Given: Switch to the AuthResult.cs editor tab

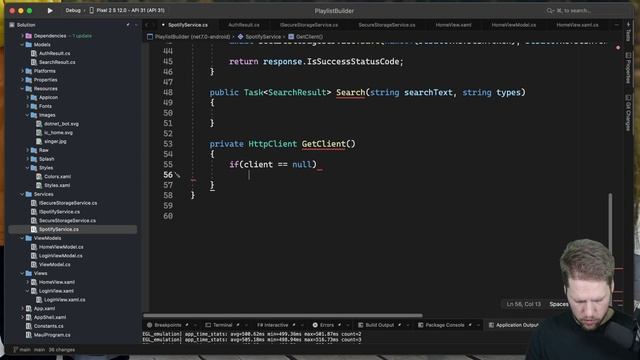Looking at the screenshot, I should tap(244, 25).
